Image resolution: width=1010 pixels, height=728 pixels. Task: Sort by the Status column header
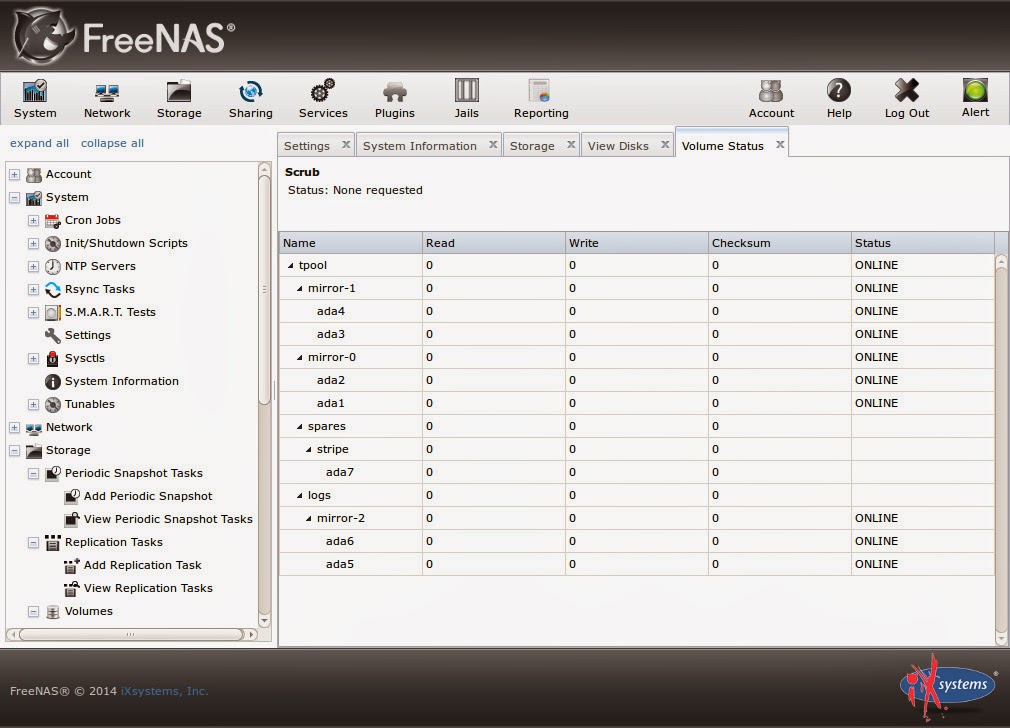click(x=922, y=243)
